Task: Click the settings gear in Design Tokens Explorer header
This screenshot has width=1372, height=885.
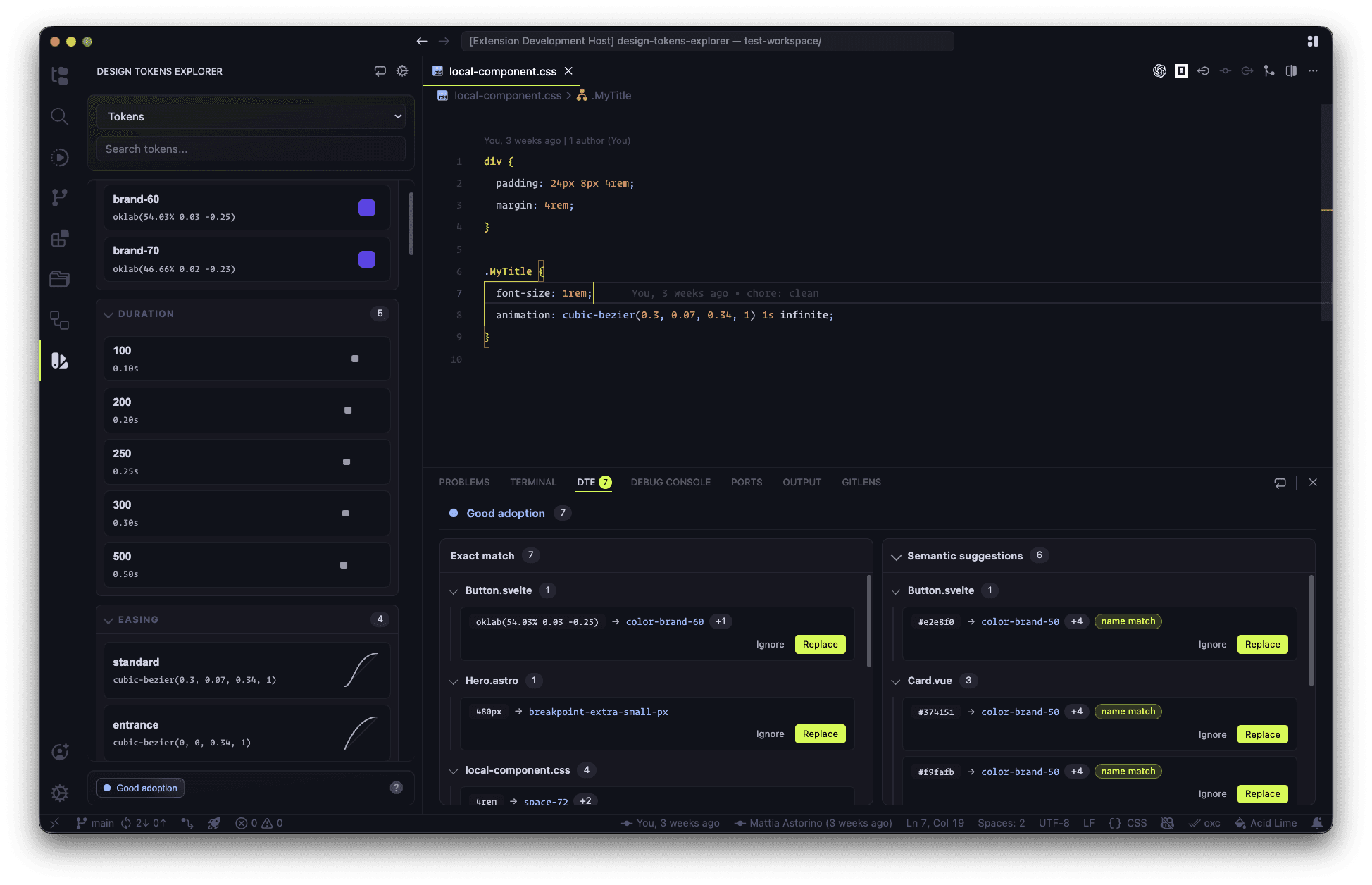Action: (402, 71)
